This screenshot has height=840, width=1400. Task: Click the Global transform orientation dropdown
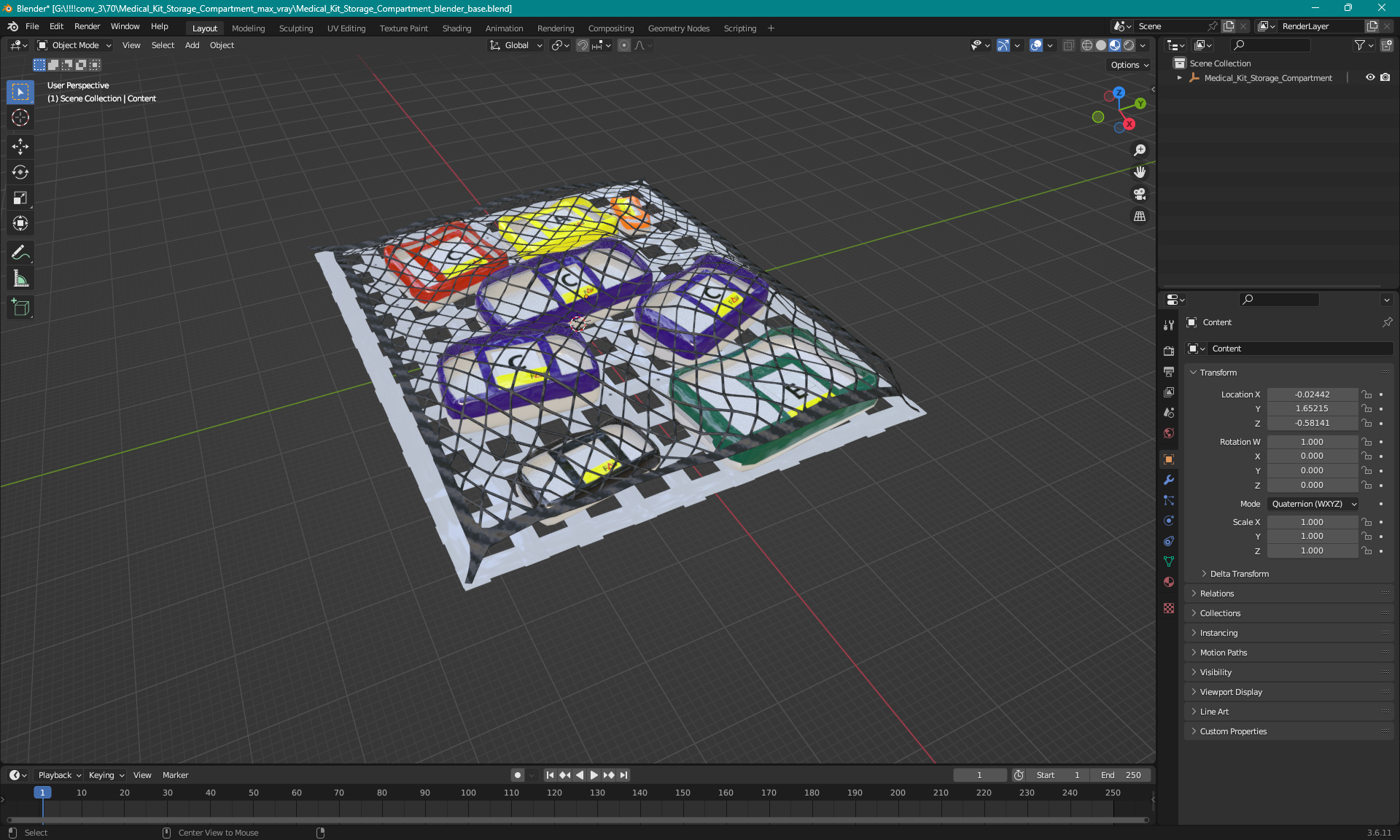click(516, 45)
